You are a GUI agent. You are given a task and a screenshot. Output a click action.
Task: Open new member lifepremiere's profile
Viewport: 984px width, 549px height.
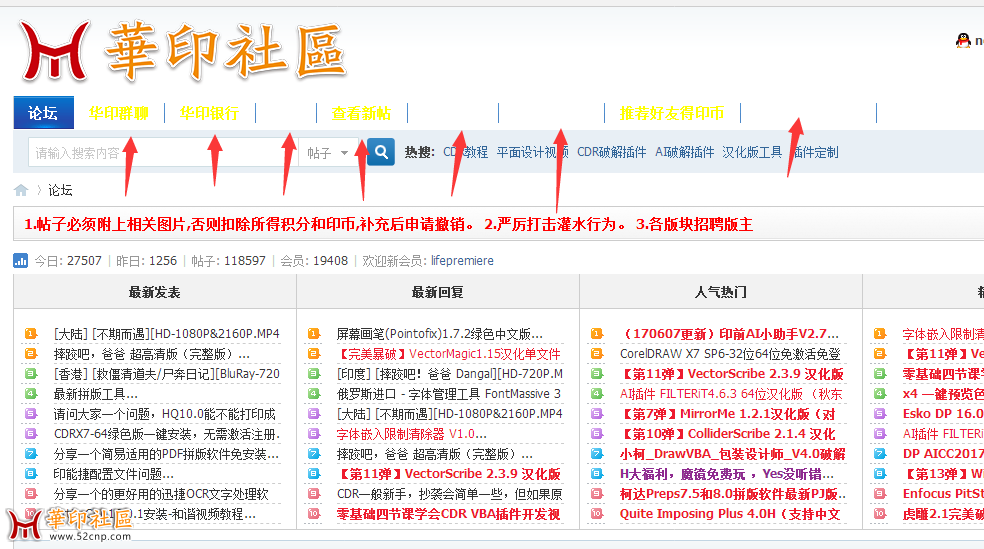click(x=463, y=260)
